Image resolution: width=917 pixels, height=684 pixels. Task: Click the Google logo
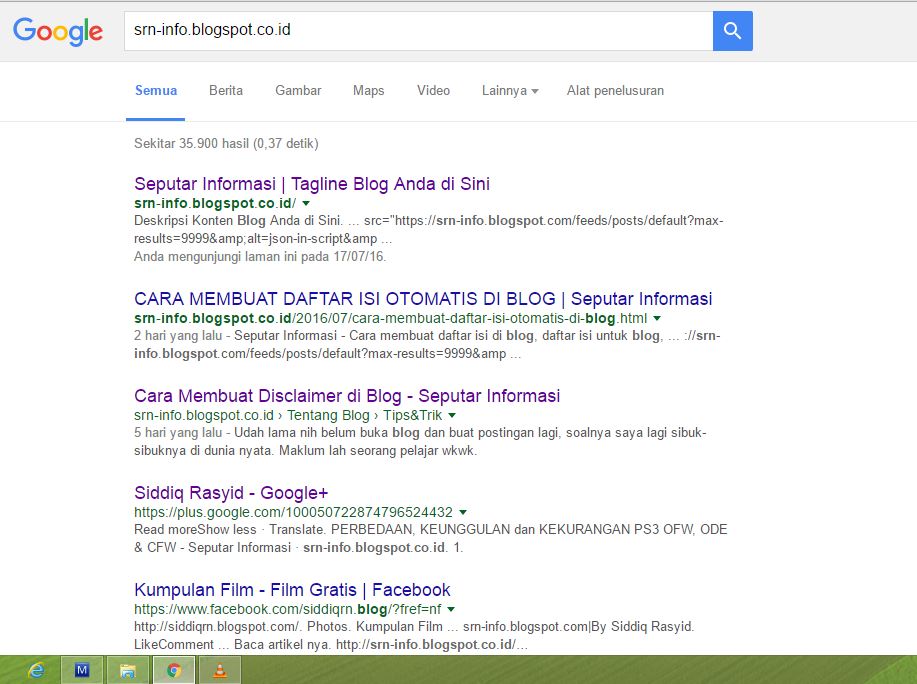58,32
